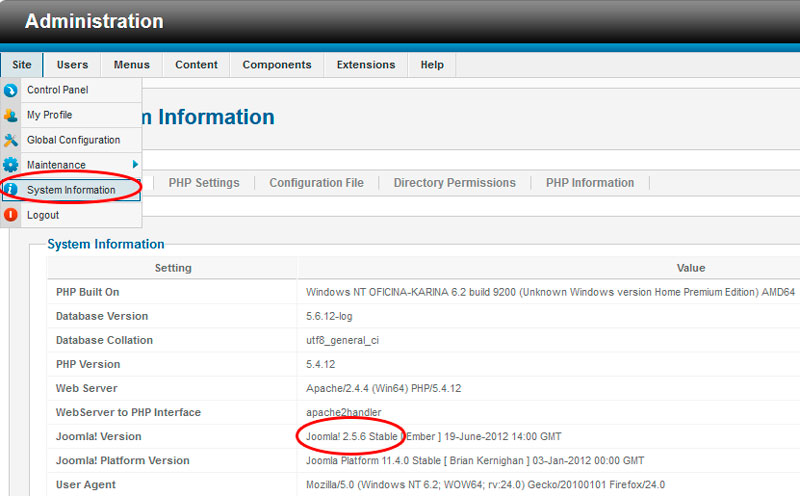
Task: Open the Help menu
Action: [x=432, y=65]
